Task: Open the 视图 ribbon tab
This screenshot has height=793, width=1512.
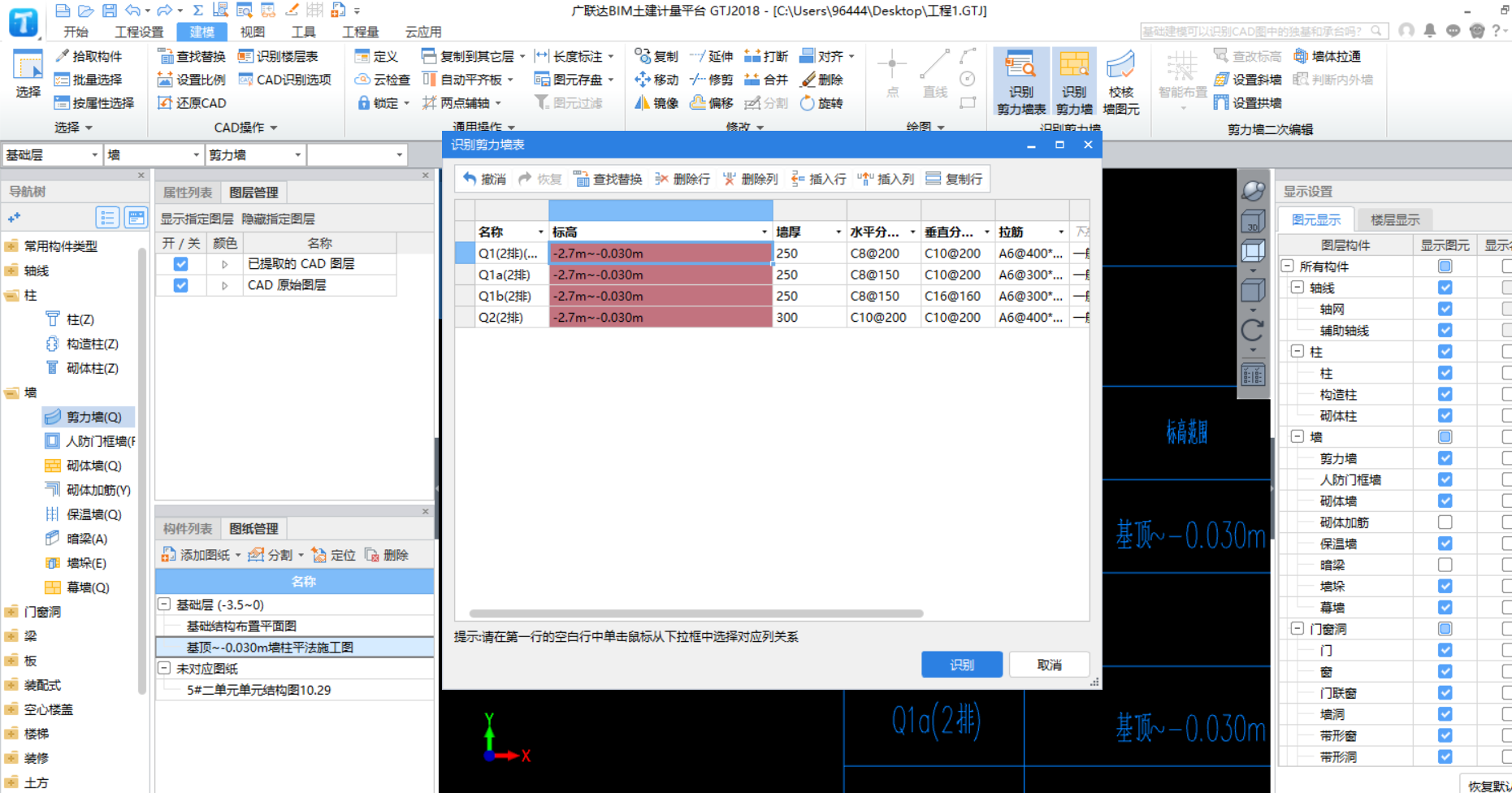Action: pos(253,32)
